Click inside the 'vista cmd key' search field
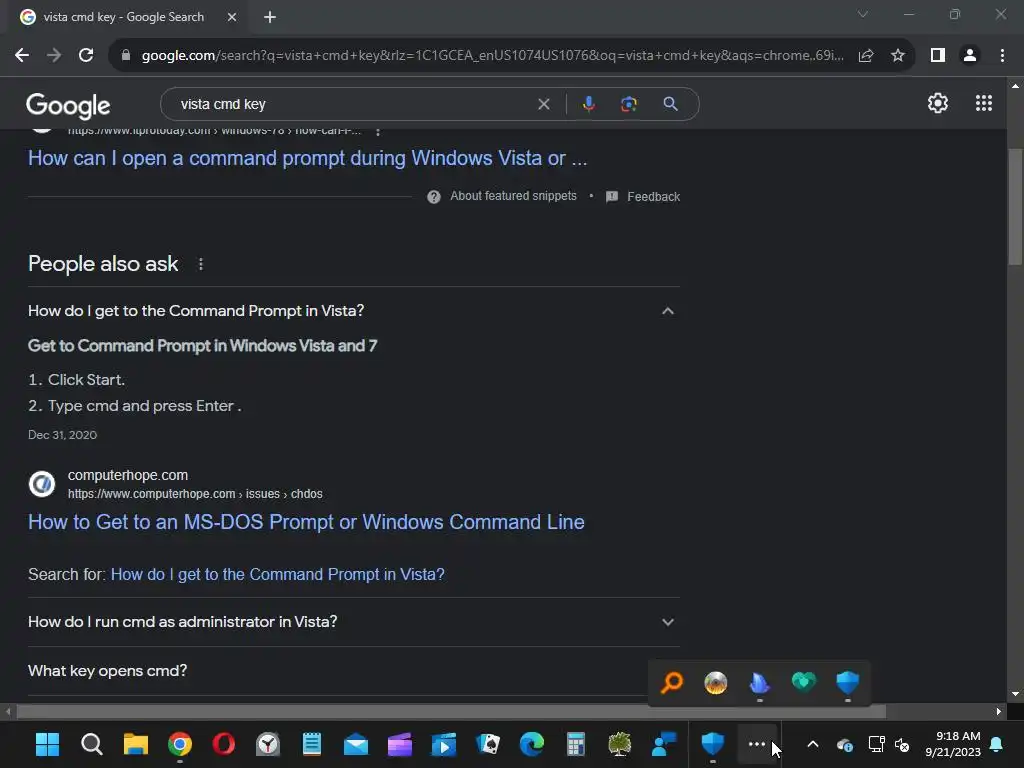 coord(353,104)
